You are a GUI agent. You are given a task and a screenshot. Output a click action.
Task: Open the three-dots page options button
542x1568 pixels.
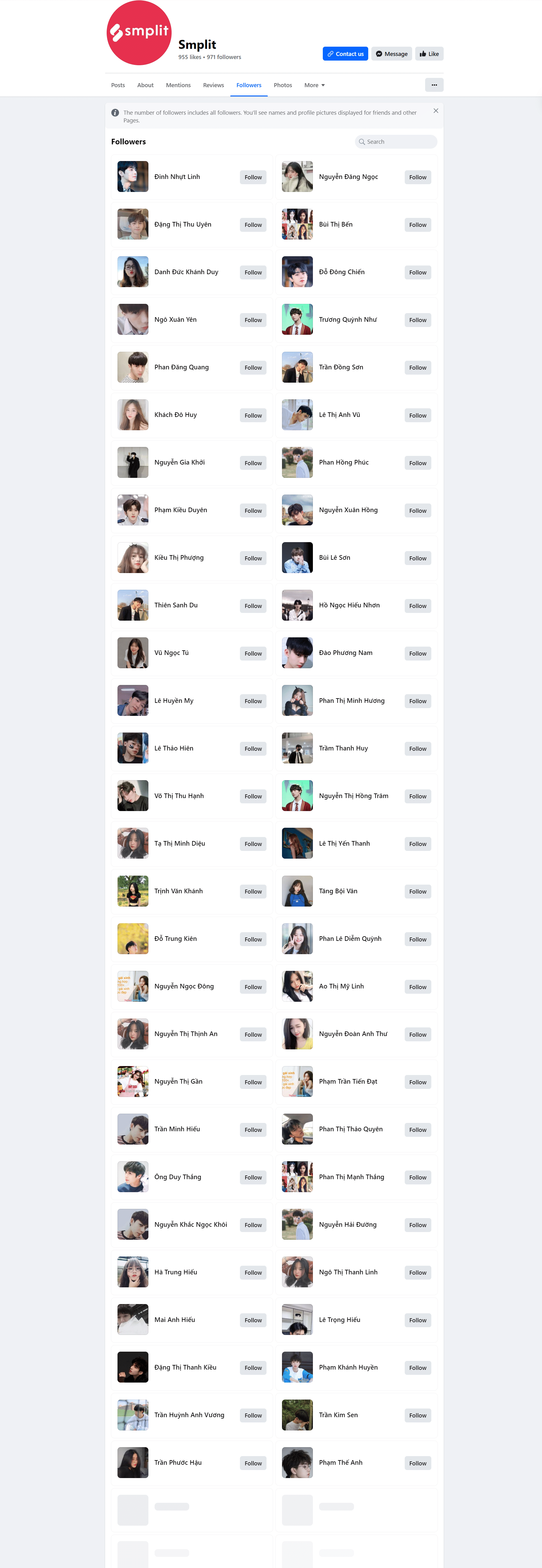click(433, 85)
